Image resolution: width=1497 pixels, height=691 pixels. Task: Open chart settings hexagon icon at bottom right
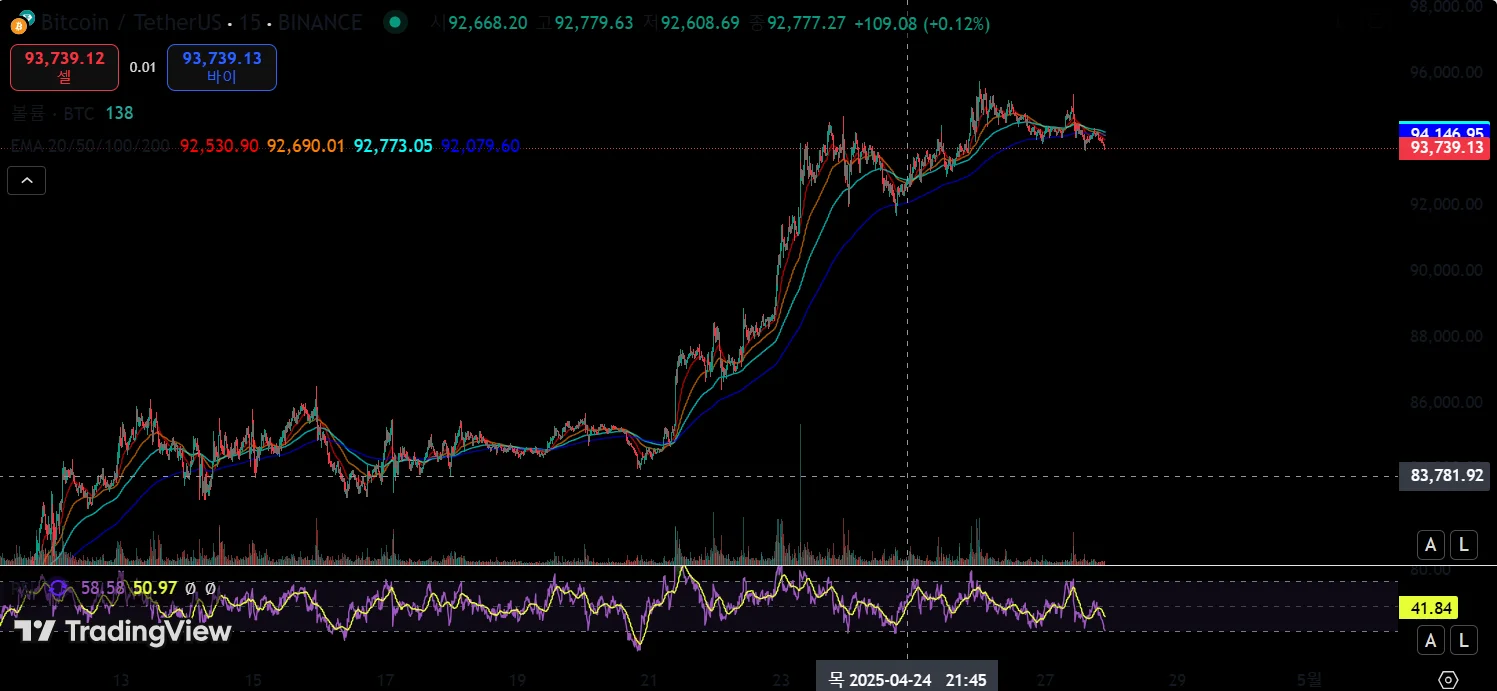1449,679
